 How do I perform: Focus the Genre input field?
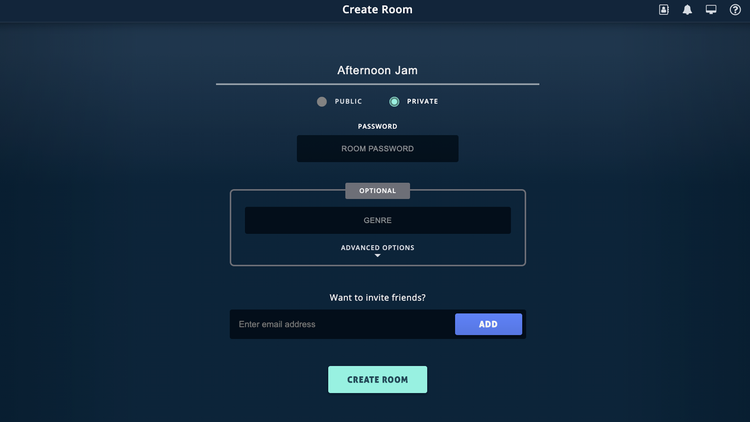click(x=377, y=221)
